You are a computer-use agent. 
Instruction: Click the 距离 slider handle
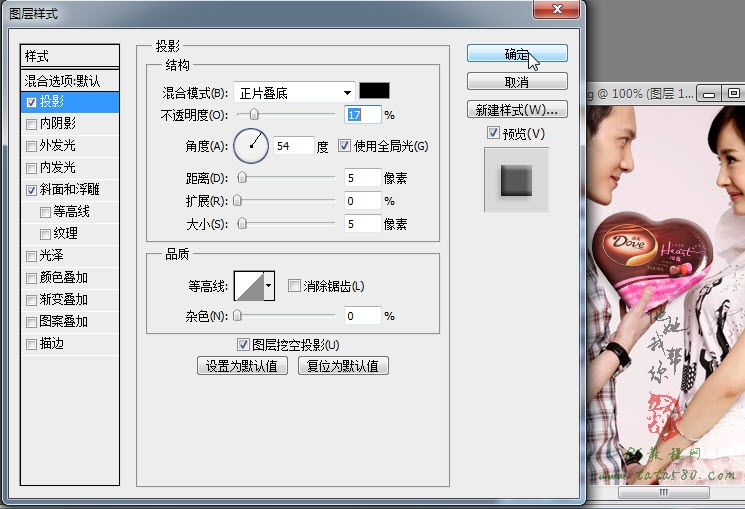[242, 178]
